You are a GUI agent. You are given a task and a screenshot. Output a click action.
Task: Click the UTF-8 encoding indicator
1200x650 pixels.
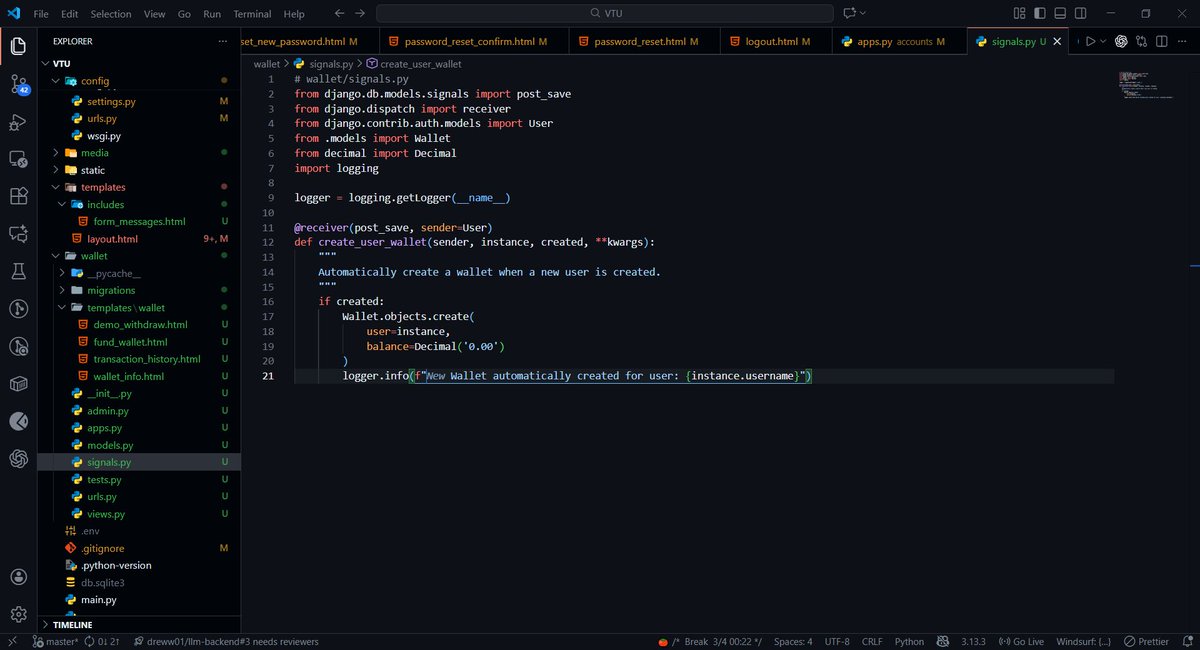pos(835,641)
